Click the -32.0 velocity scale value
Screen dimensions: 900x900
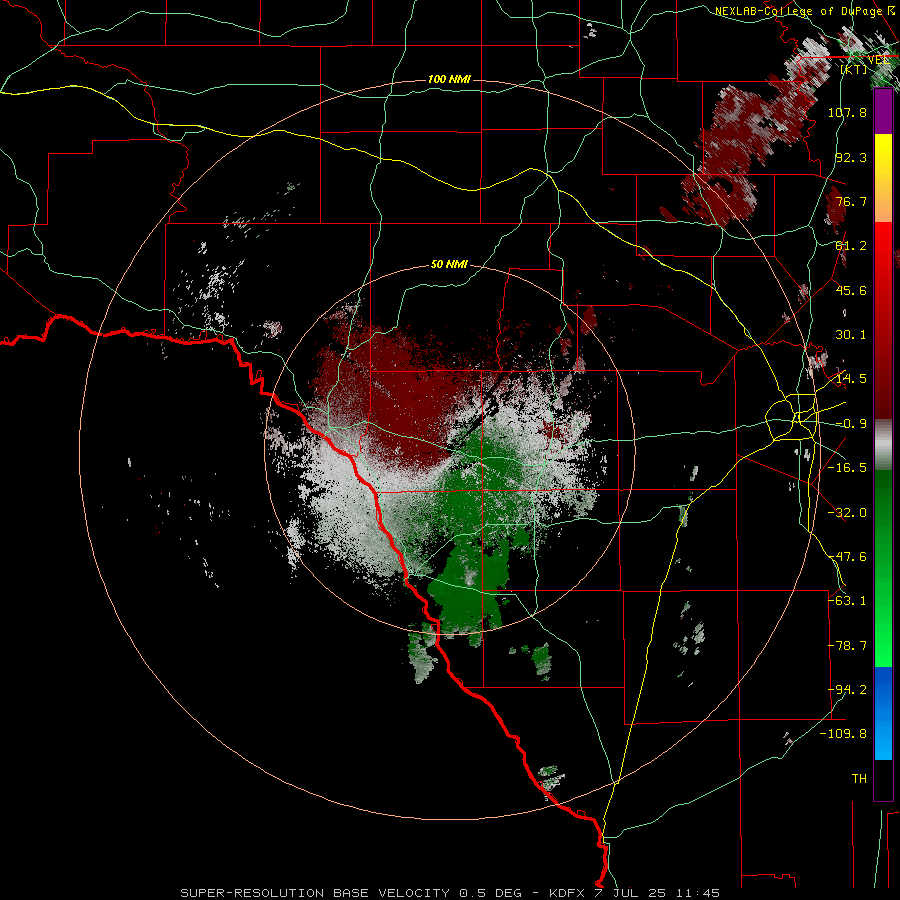847,513
